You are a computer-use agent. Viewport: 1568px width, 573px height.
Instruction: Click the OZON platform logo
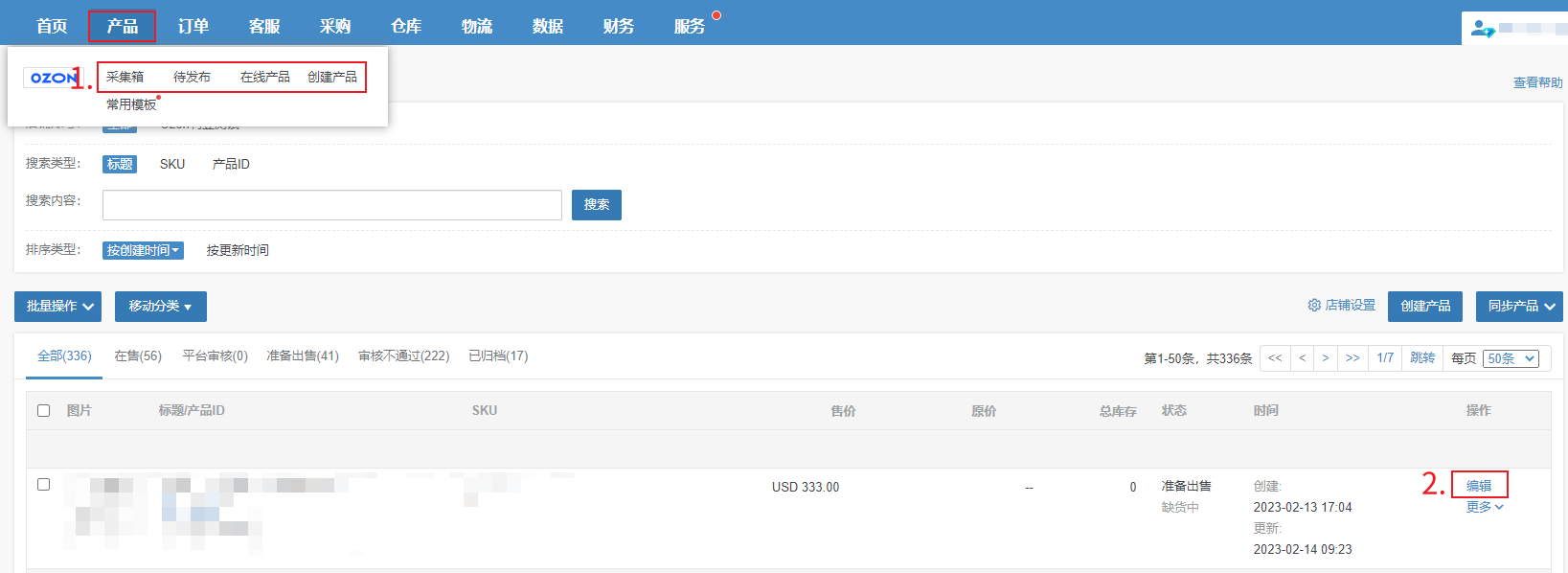click(52, 78)
